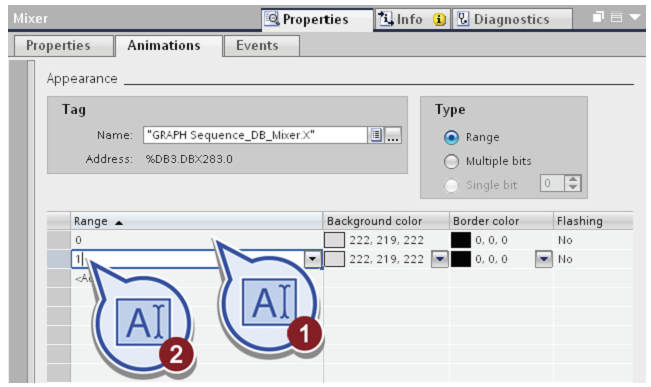Select the Properties sub-tab

click(x=64, y=46)
